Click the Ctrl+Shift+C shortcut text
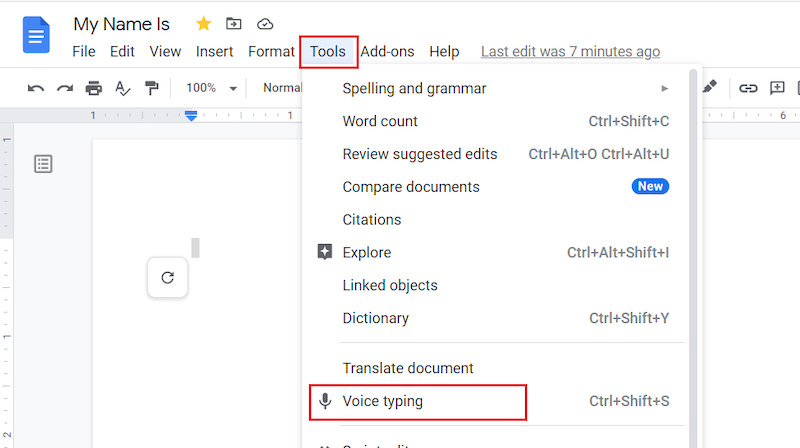Image resolution: width=800 pixels, height=448 pixels. click(629, 121)
